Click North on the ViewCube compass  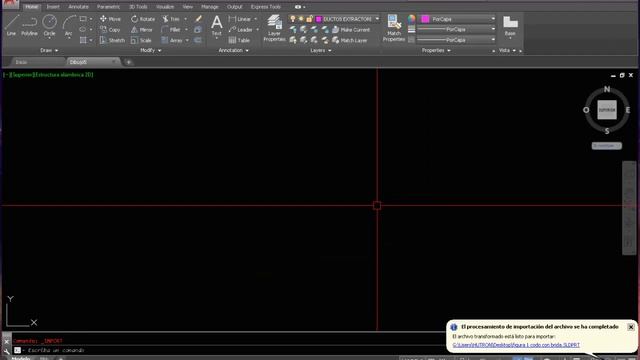pos(607,89)
